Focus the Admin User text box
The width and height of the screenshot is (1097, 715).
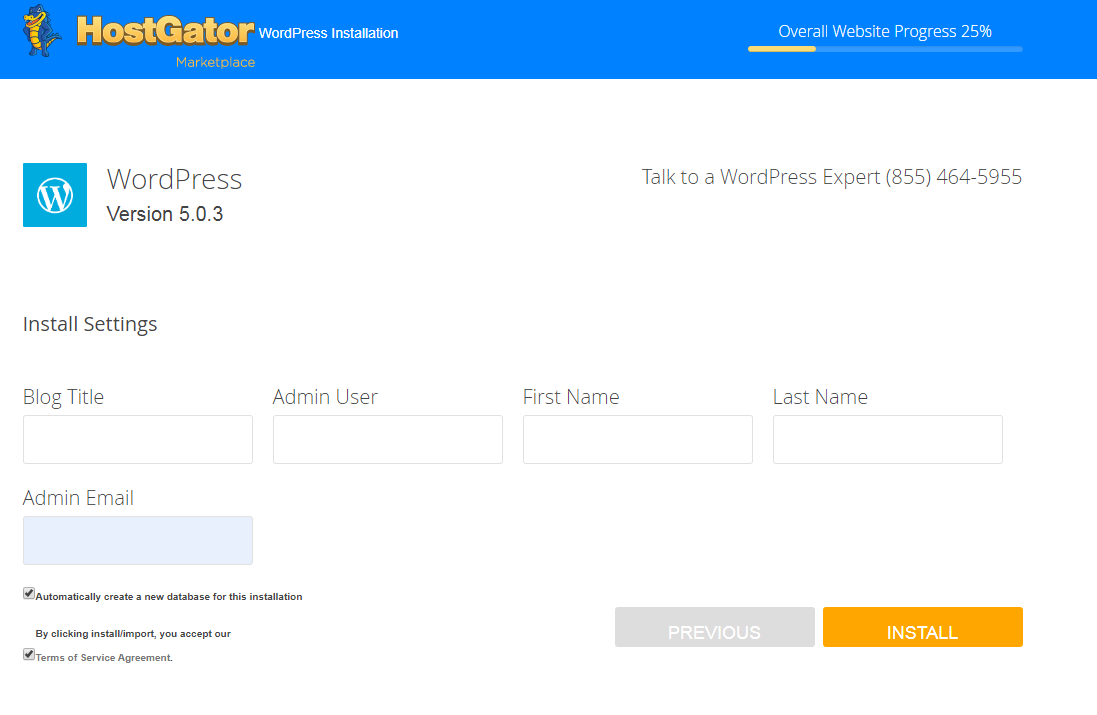388,439
